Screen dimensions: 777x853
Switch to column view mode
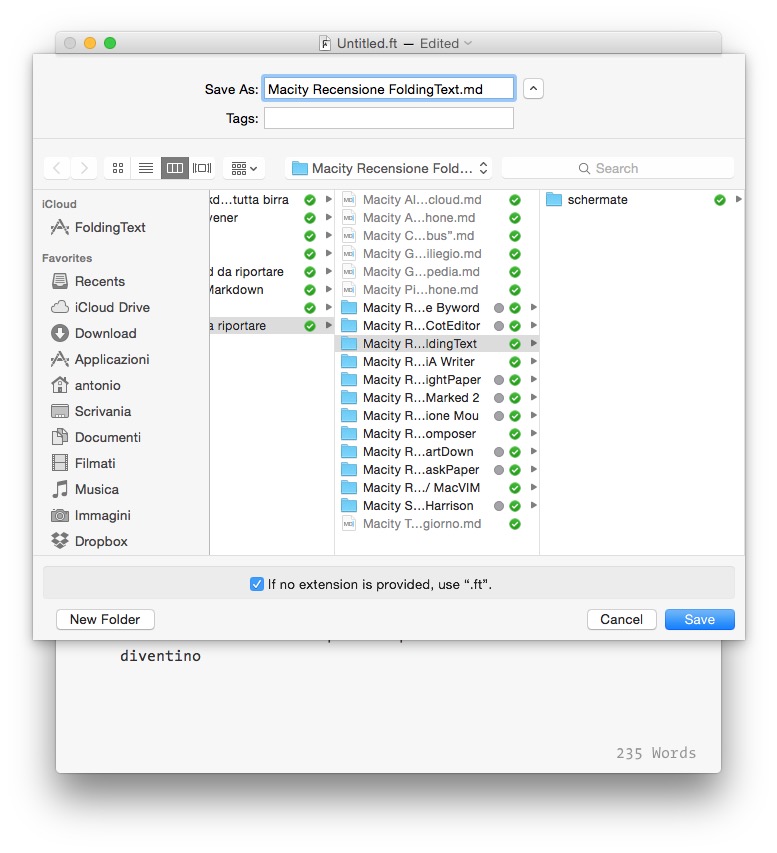(175, 168)
